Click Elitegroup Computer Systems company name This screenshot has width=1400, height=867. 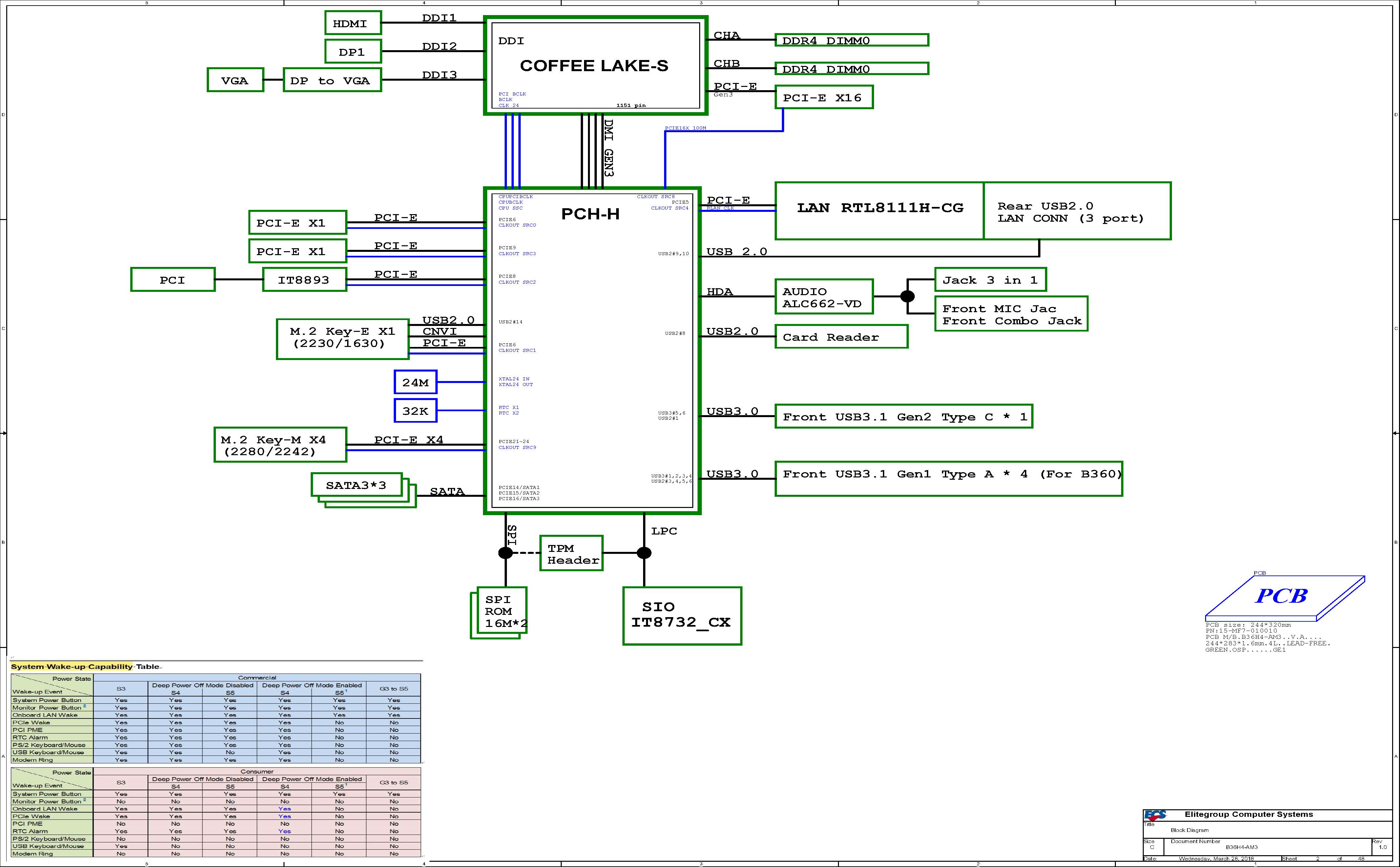pos(1248,814)
